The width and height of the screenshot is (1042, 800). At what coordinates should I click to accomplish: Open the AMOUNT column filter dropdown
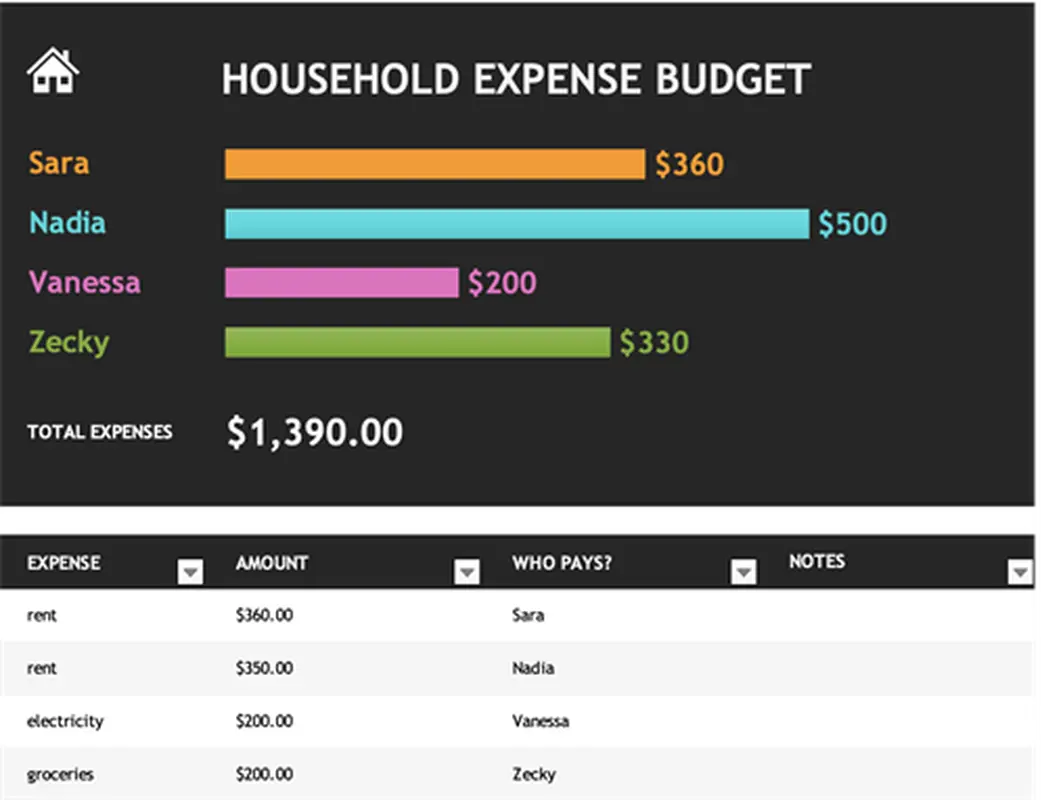pyautogui.click(x=467, y=572)
